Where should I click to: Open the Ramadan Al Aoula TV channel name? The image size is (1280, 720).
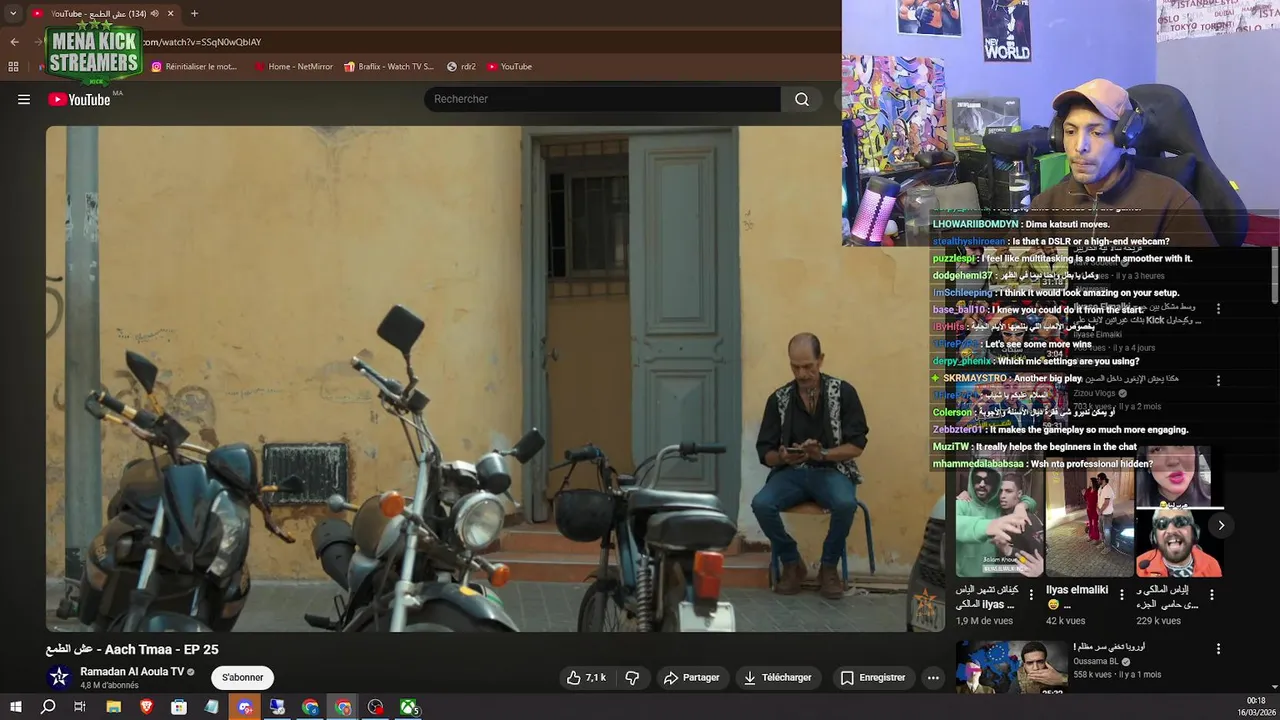[132, 672]
